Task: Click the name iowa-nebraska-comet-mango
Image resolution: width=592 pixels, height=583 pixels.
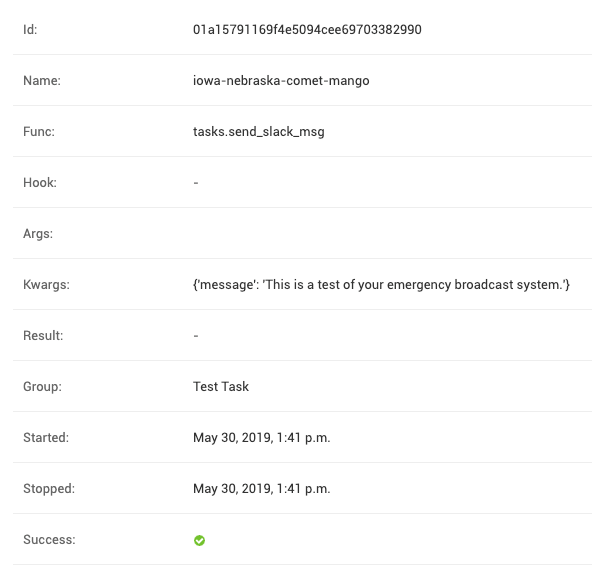Action: tap(281, 80)
